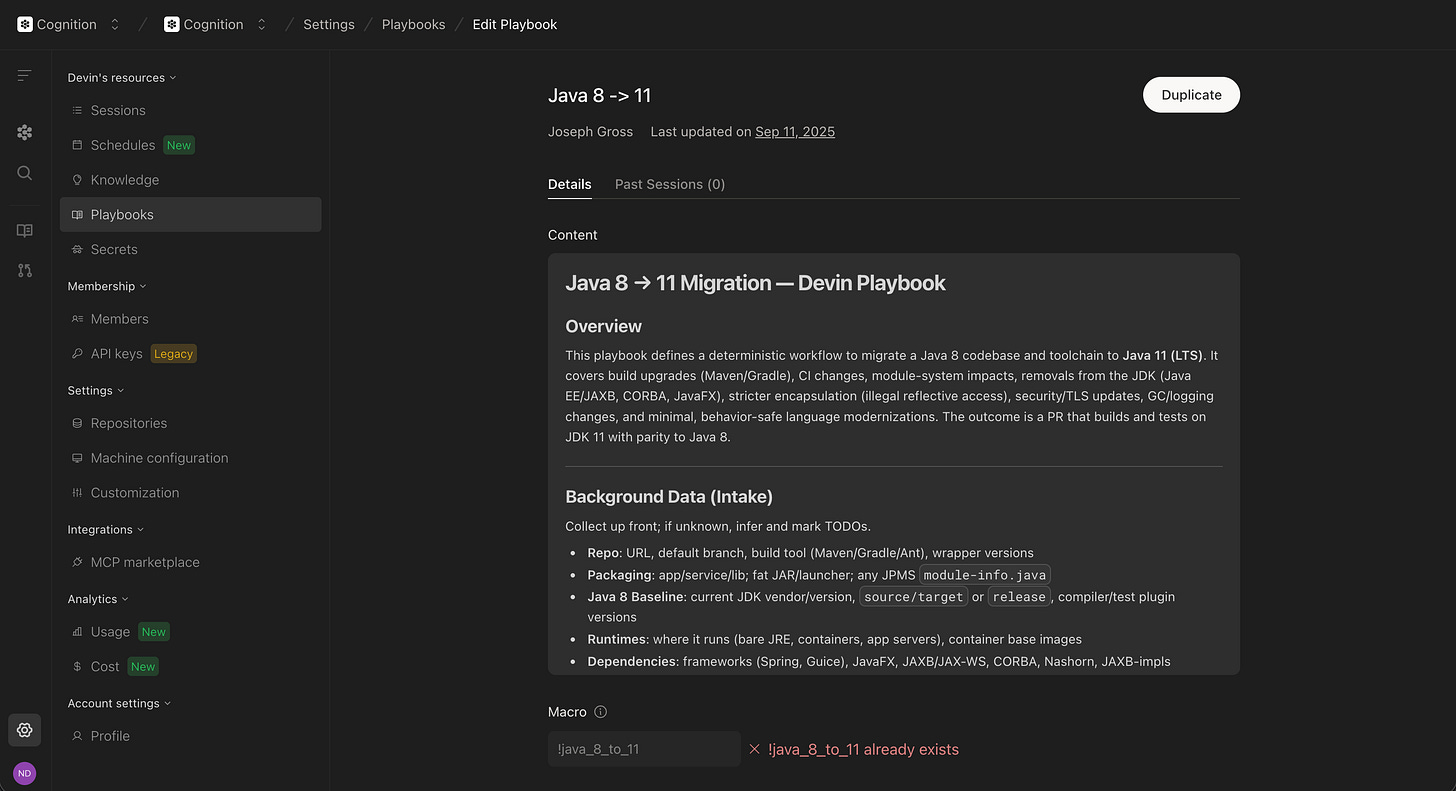Click the info icon next to Macro
This screenshot has height=791, width=1456.
click(600, 712)
